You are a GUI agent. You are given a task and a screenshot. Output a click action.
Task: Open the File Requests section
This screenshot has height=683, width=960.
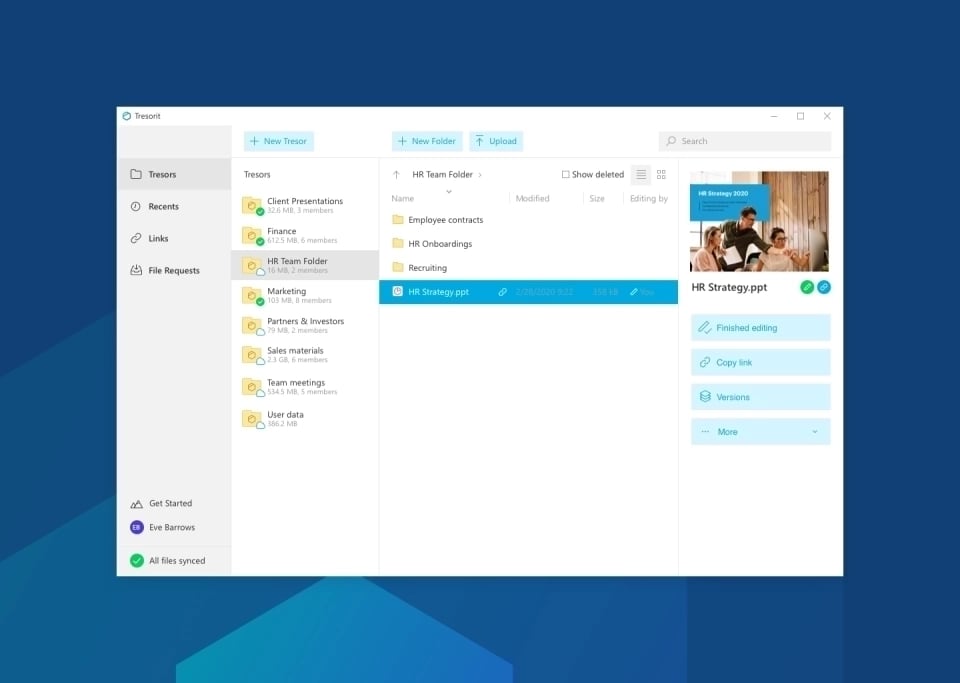[168, 270]
